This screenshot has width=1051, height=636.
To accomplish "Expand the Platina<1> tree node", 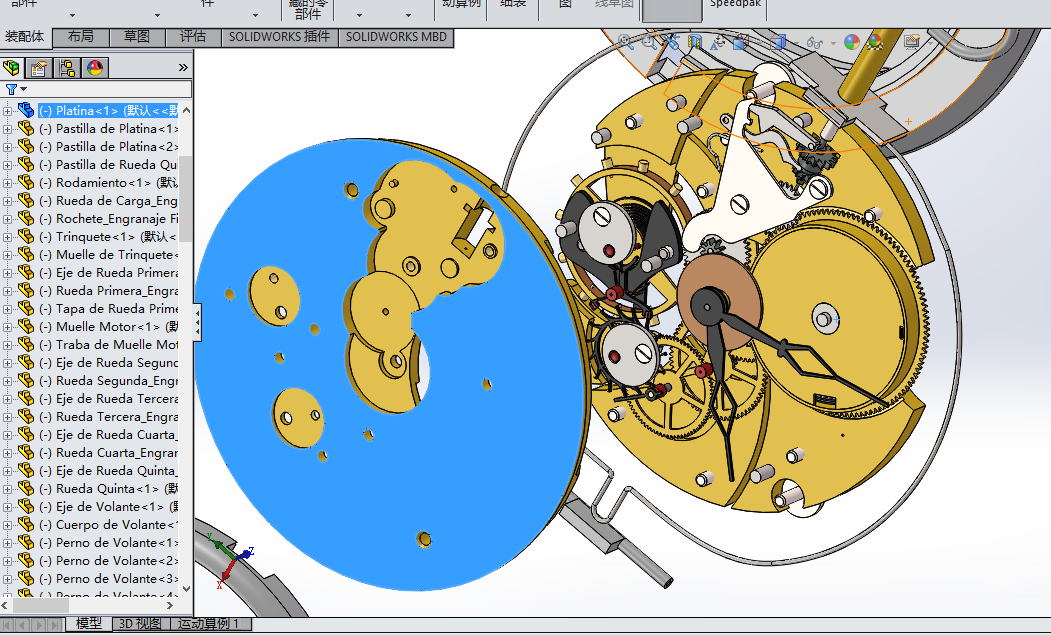I will 7,111.
